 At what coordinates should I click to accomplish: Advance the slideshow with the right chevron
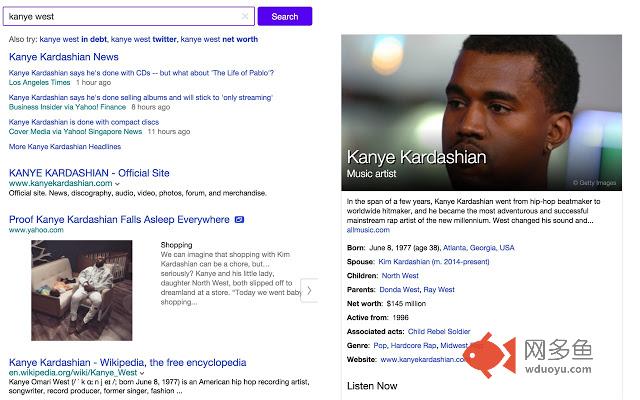309,290
